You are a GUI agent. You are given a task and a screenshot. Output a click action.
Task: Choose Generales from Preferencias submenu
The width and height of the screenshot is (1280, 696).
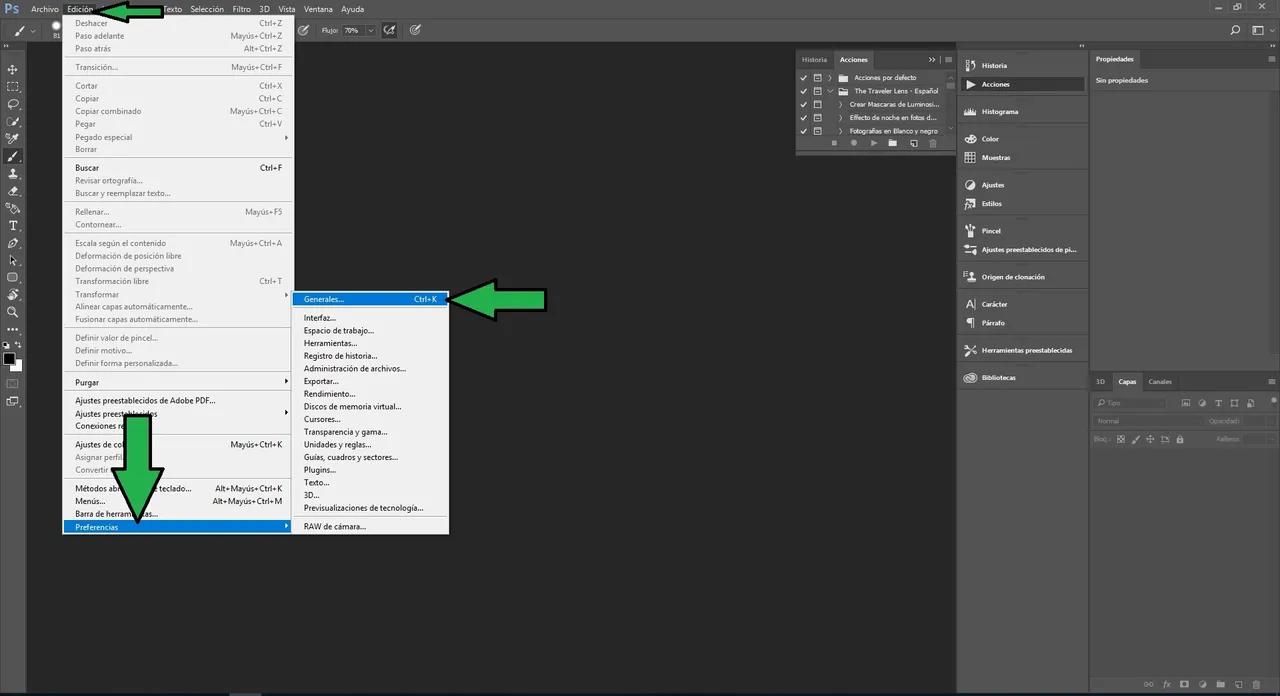(370, 299)
